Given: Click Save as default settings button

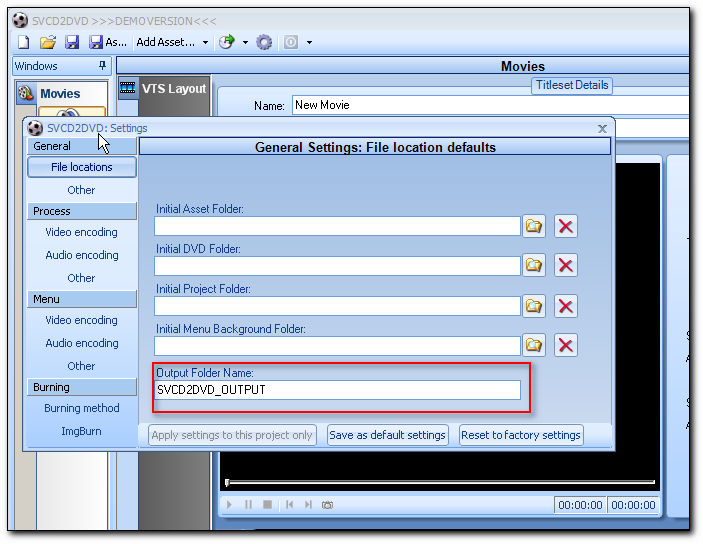Looking at the screenshot, I should click(x=387, y=435).
